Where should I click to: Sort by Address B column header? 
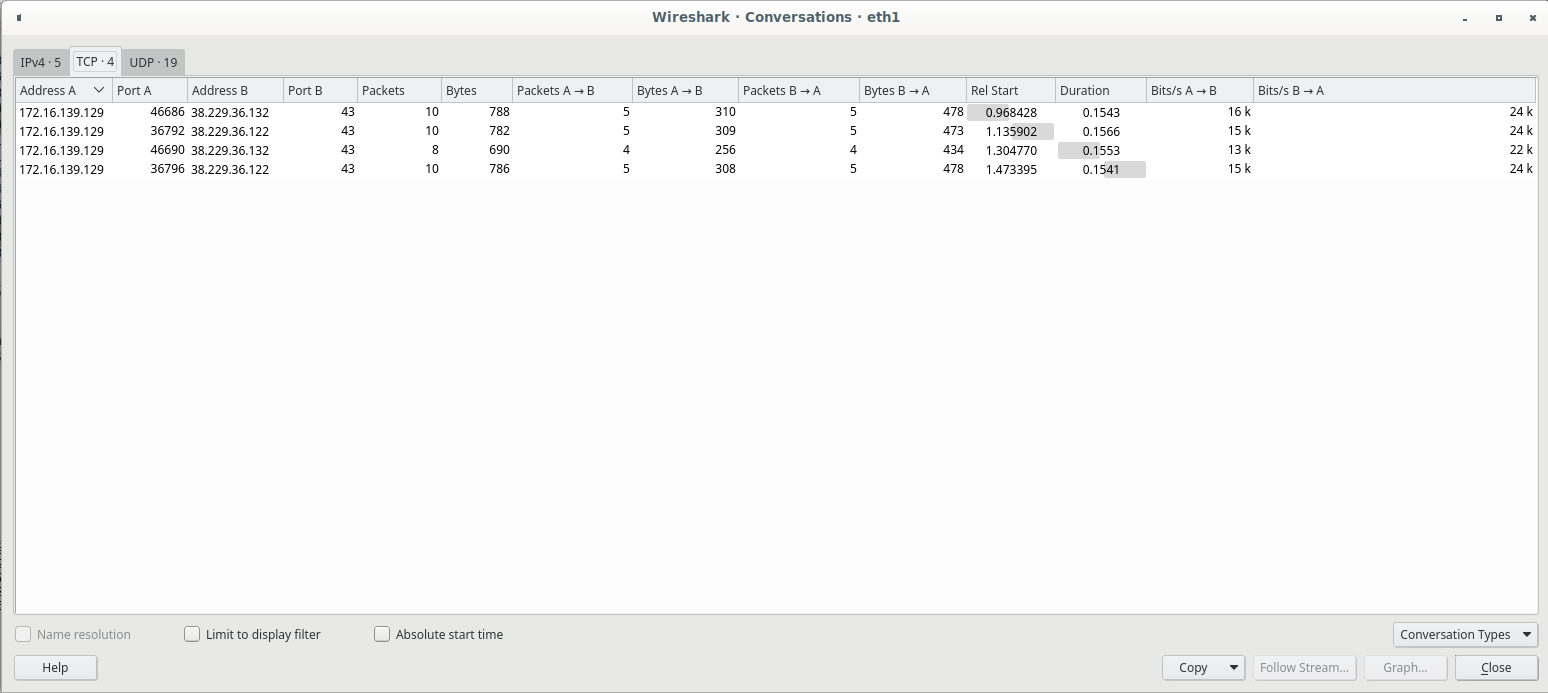pos(236,90)
